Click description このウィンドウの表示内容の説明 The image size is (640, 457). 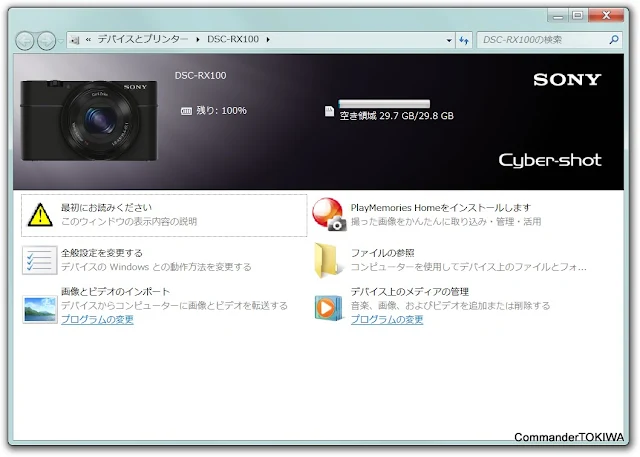tap(129, 222)
